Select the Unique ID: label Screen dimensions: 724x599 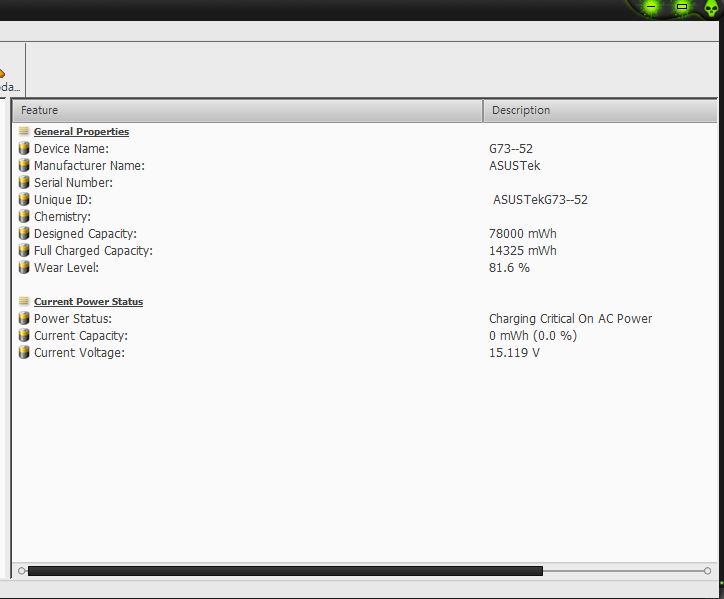[x=63, y=200]
